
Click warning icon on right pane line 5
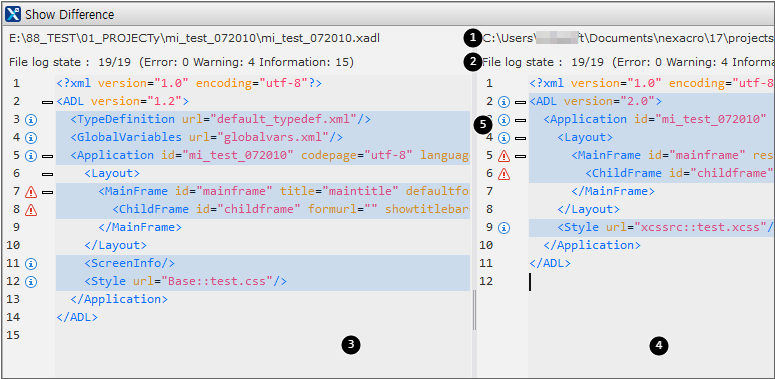point(504,156)
